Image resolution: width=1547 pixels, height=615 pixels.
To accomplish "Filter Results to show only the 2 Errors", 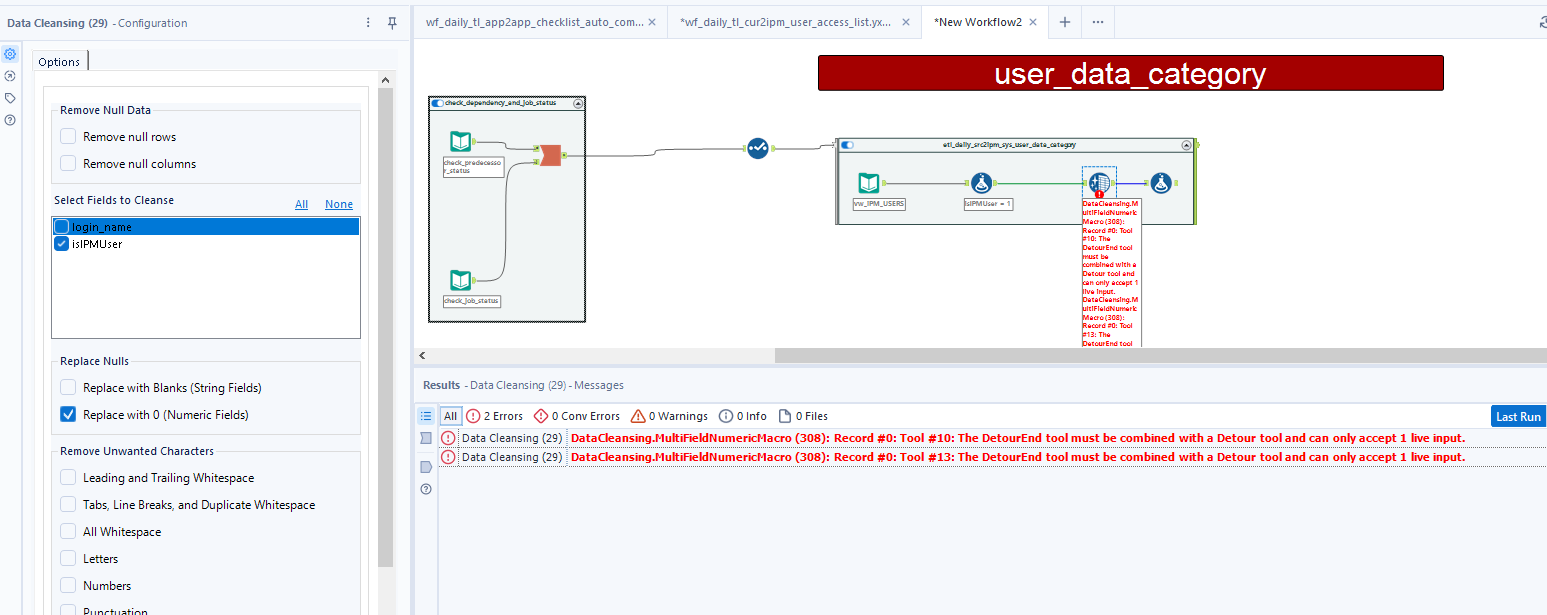I will (x=494, y=415).
